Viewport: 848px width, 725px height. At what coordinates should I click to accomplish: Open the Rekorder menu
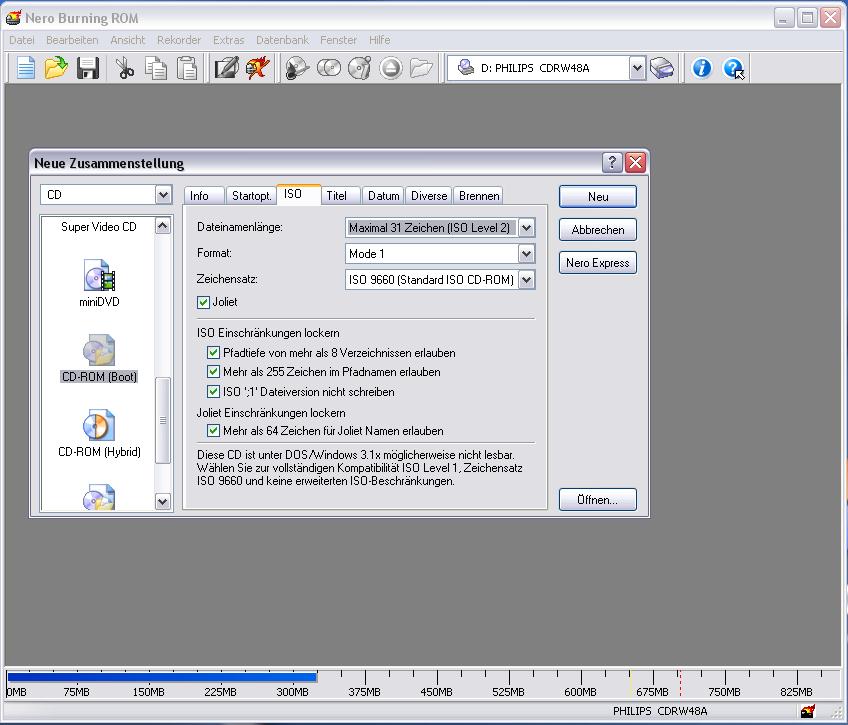click(x=179, y=40)
